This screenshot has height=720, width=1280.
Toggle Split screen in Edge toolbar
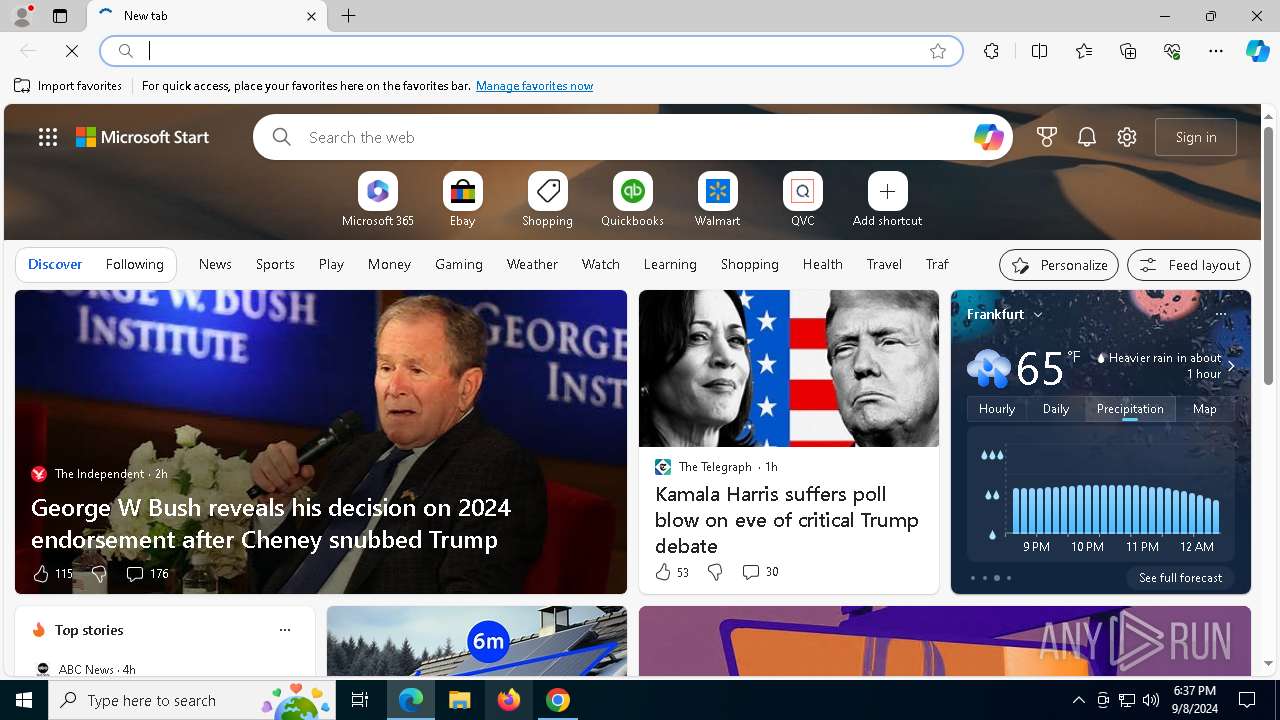point(1039,51)
